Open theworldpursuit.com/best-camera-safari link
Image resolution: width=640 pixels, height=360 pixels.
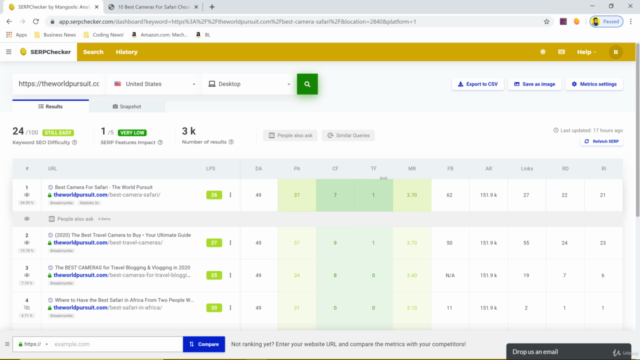tap(107, 195)
